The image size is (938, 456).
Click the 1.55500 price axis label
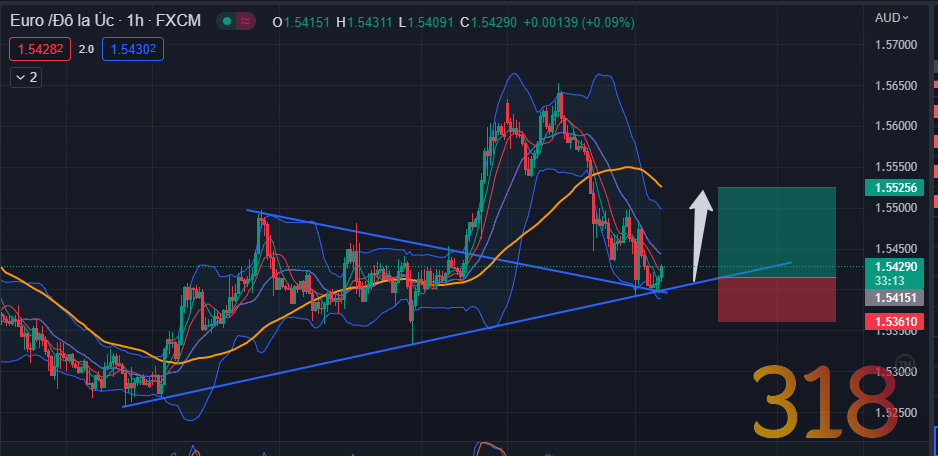[896, 167]
